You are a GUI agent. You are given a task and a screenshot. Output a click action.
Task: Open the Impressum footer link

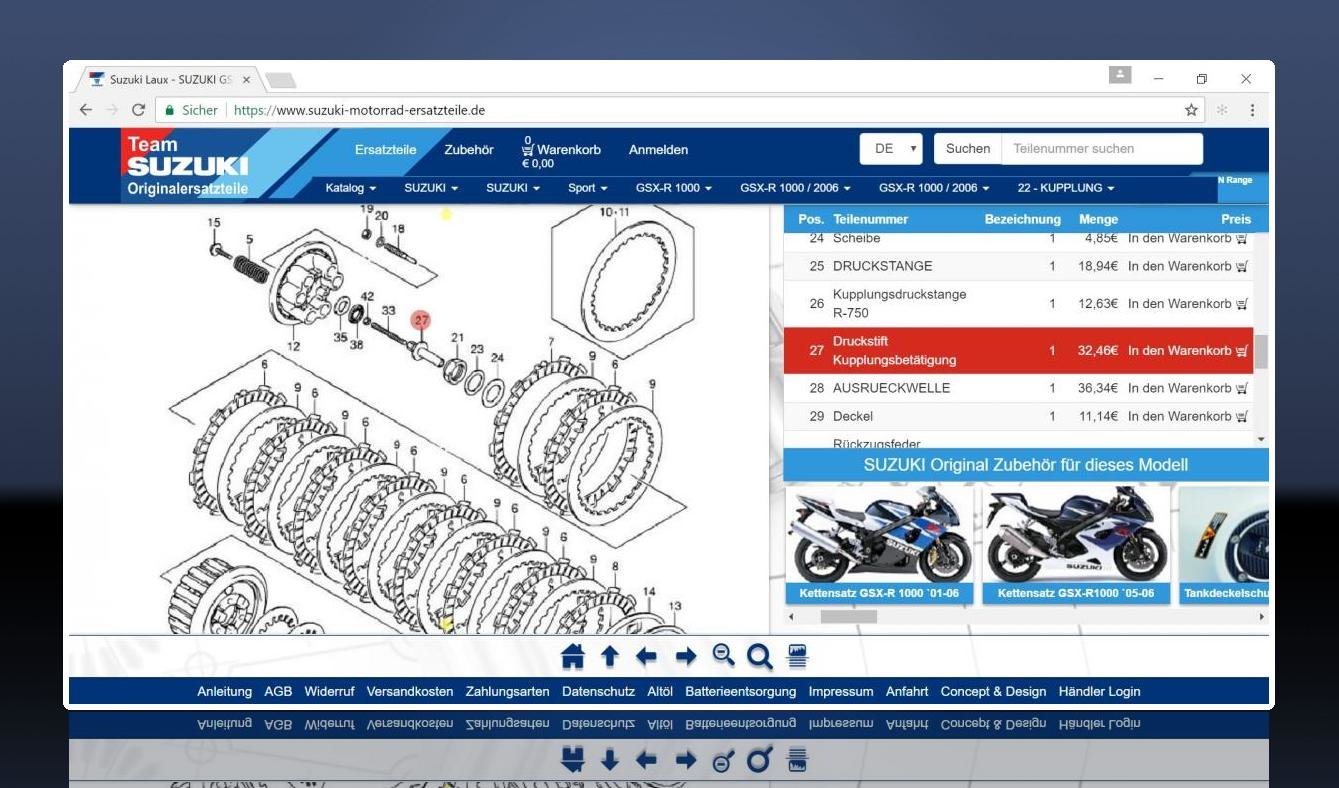(841, 692)
